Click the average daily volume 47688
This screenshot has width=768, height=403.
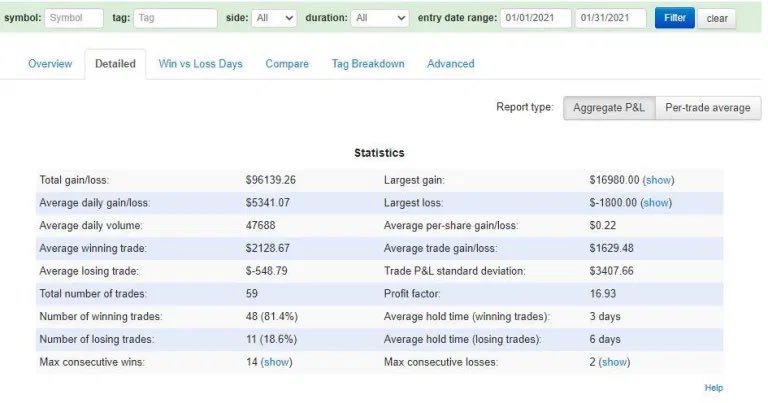click(261, 226)
